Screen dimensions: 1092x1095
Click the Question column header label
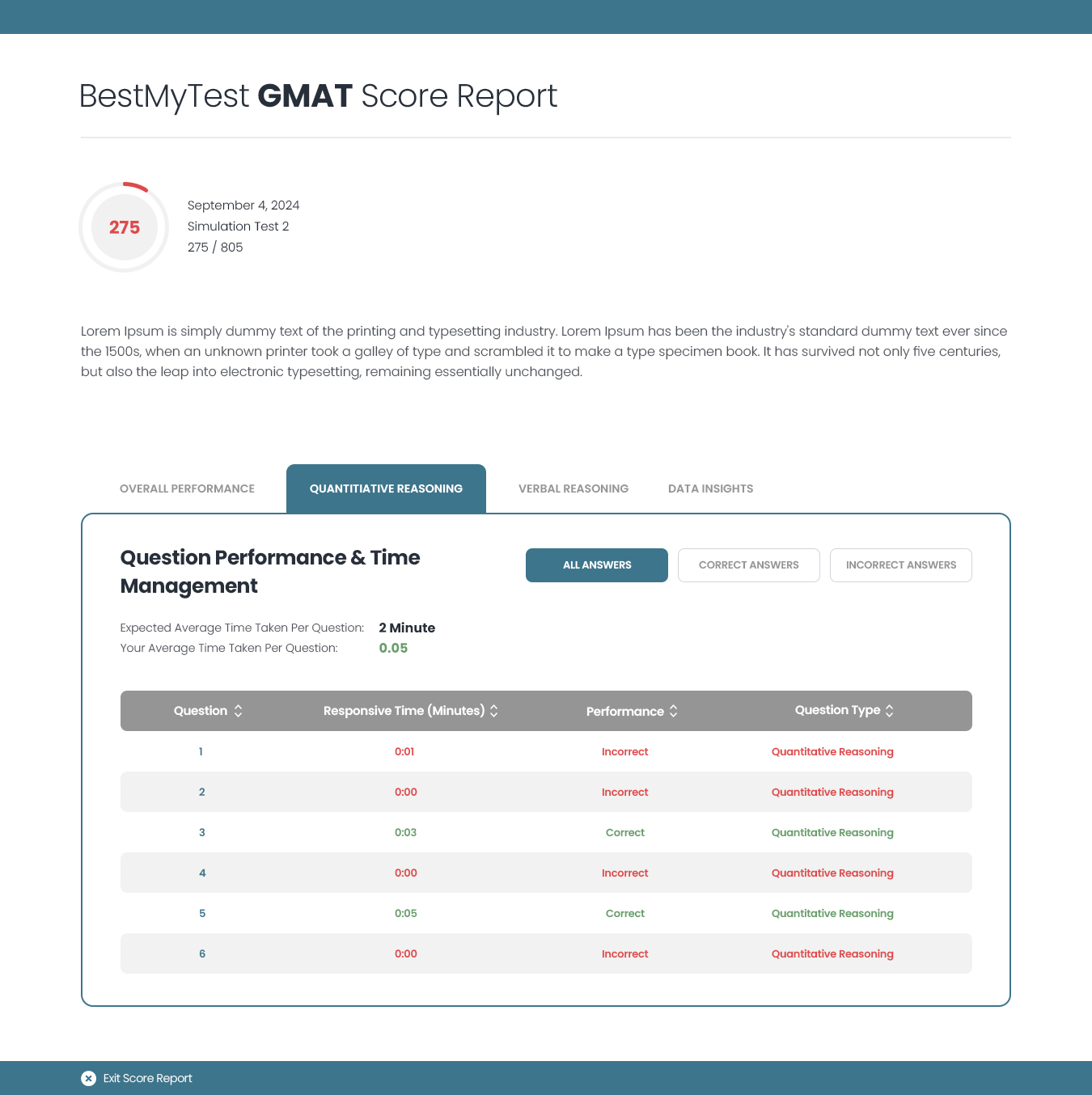point(201,711)
